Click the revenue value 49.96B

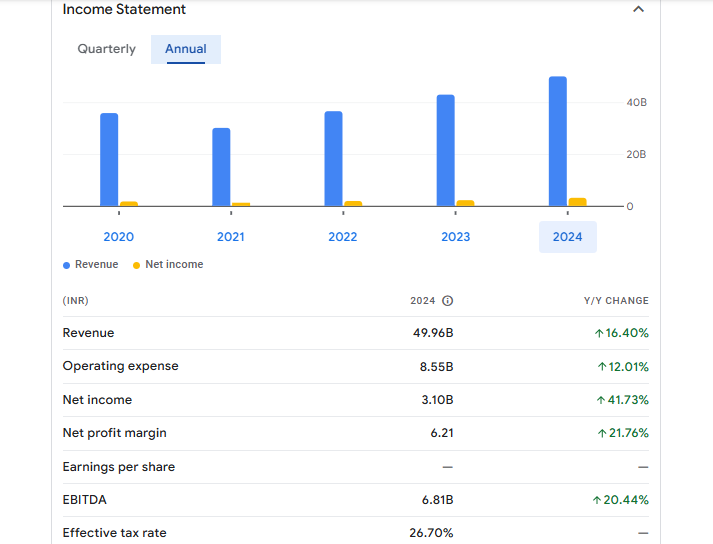tap(433, 333)
